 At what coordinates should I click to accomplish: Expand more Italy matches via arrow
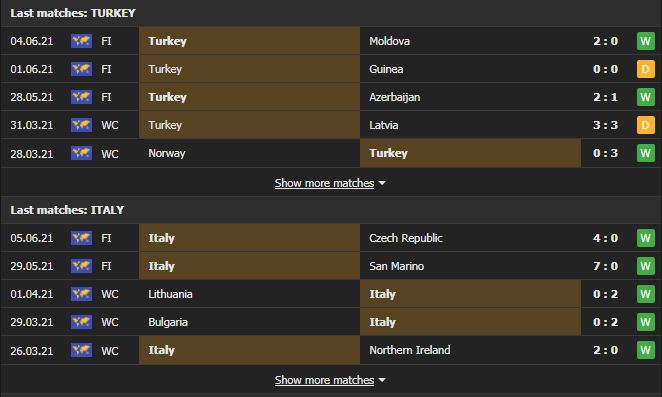point(382,380)
